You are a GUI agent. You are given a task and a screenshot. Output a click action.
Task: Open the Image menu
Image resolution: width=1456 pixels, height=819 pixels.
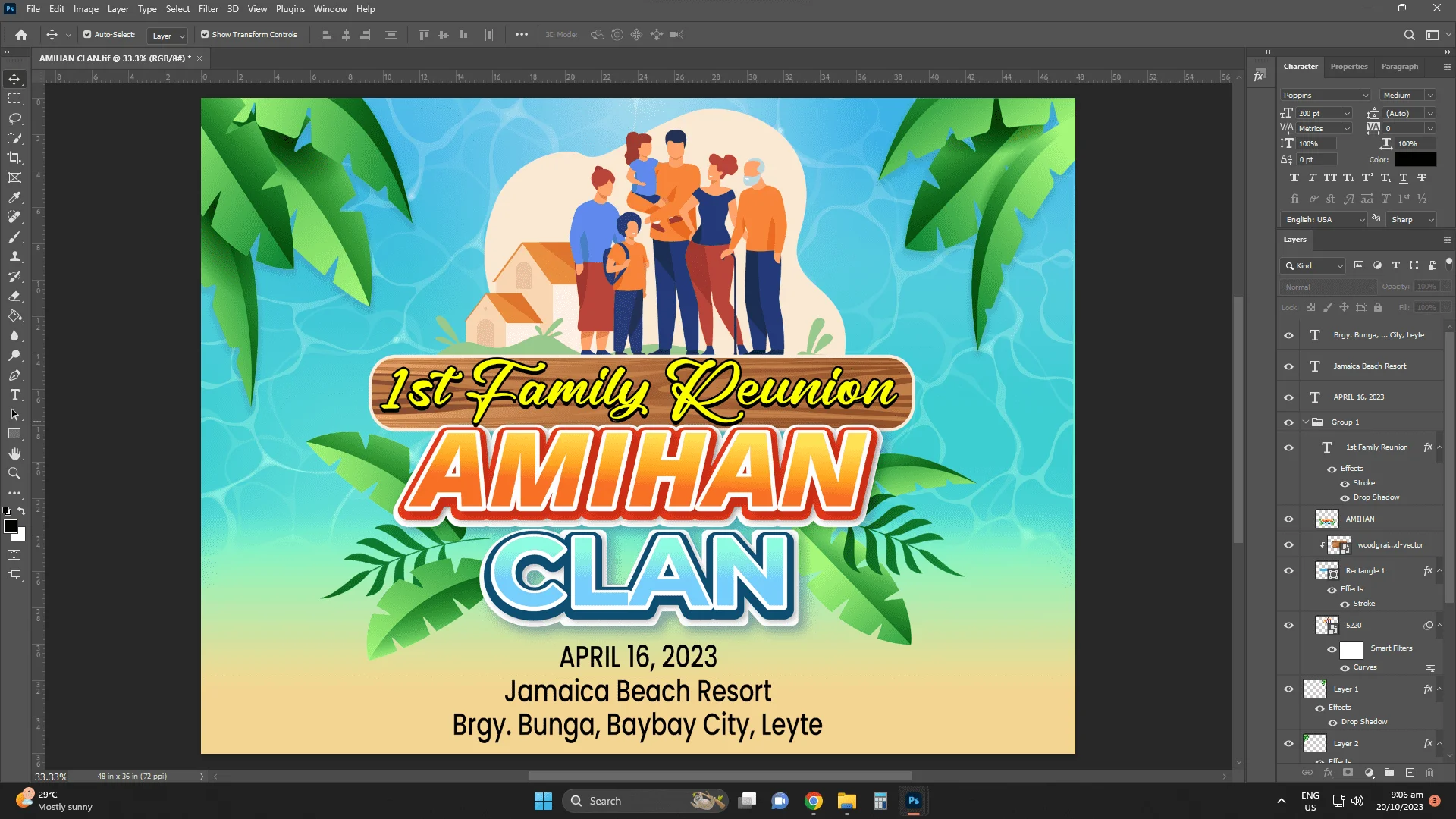[x=86, y=9]
